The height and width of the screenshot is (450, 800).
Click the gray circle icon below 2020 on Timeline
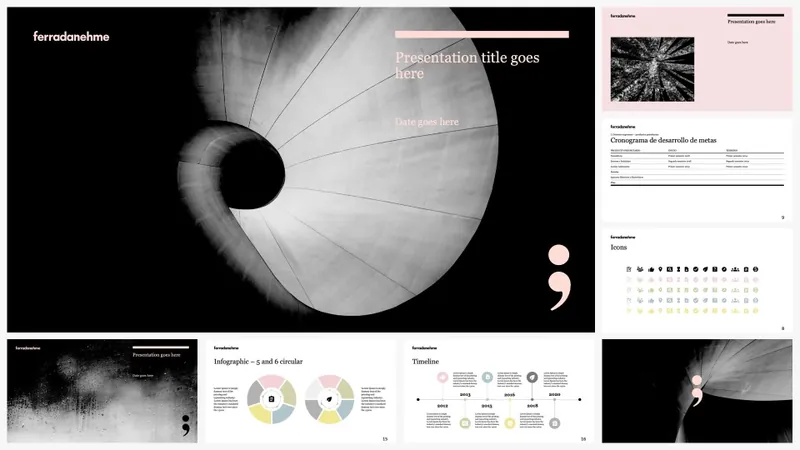(555, 423)
